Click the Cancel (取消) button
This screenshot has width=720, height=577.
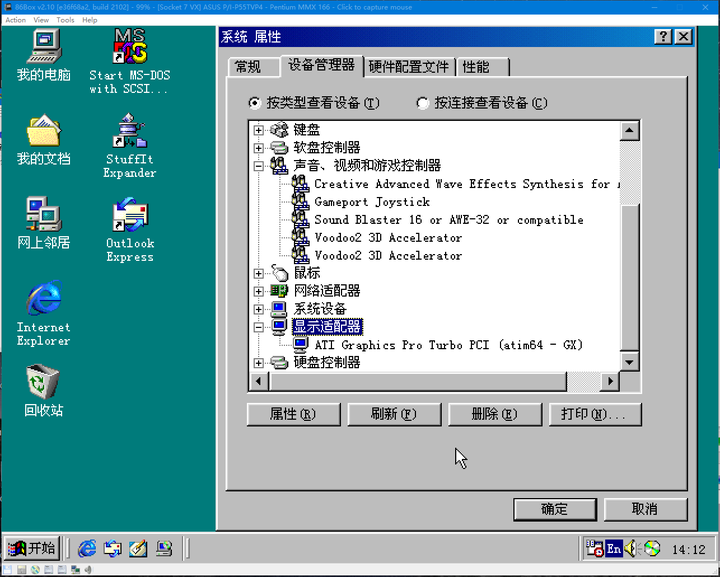pyautogui.click(x=645, y=510)
